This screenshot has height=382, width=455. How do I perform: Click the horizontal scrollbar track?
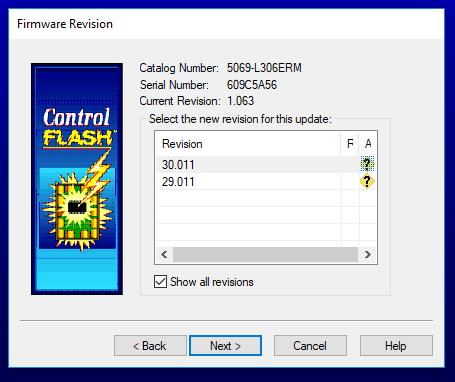coord(265,255)
